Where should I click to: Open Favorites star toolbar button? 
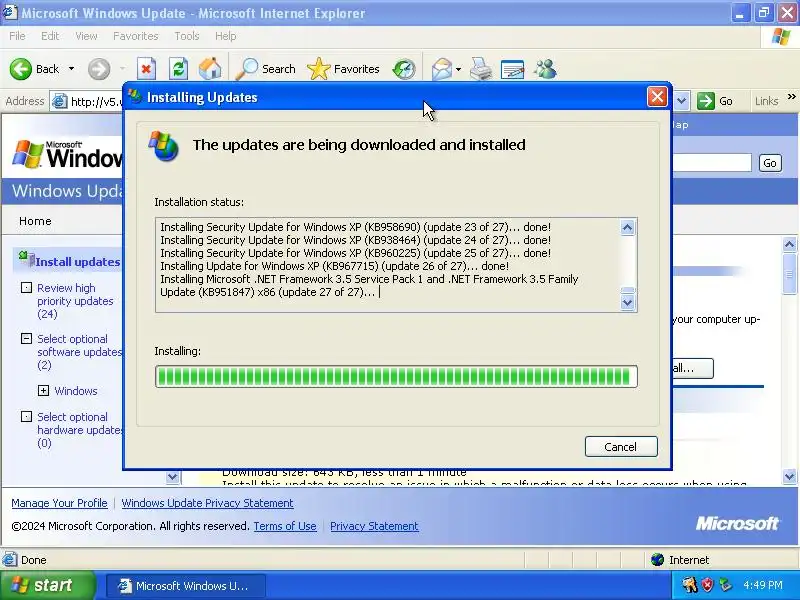tap(343, 69)
